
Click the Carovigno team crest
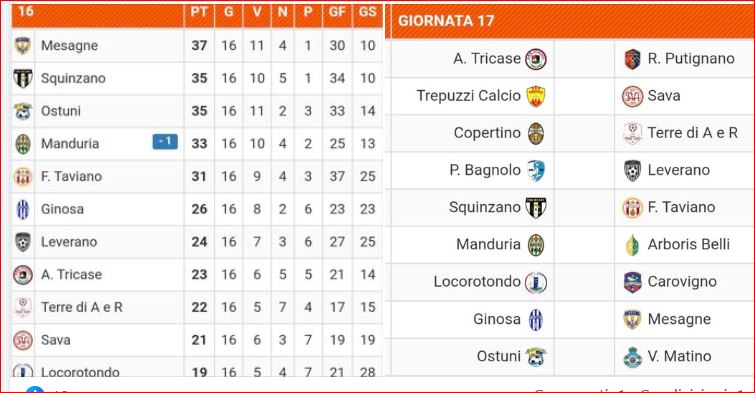(632, 282)
